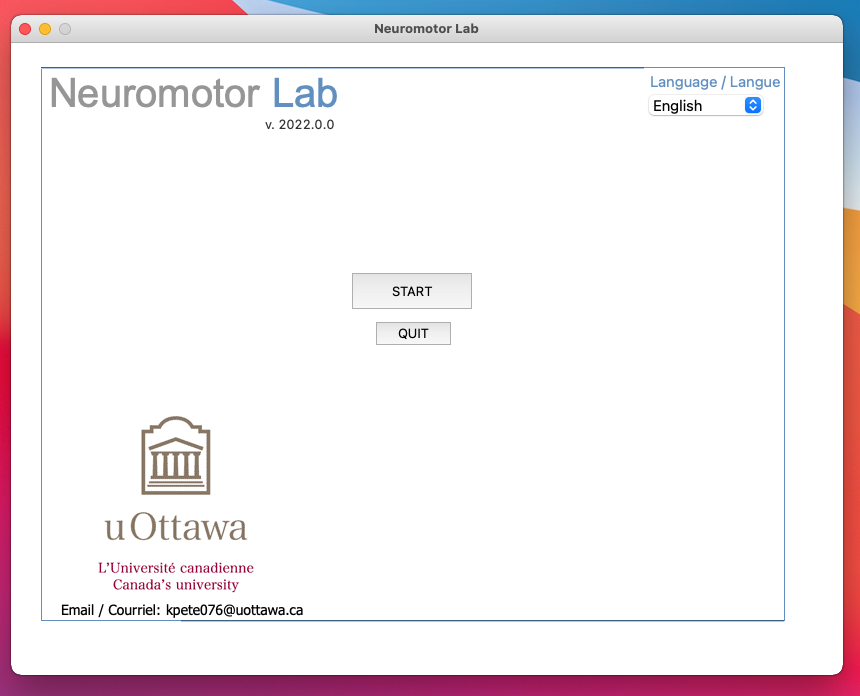Click the version text v. 2022.0.0
The height and width of the screenshot is (696, 860).
299,125
